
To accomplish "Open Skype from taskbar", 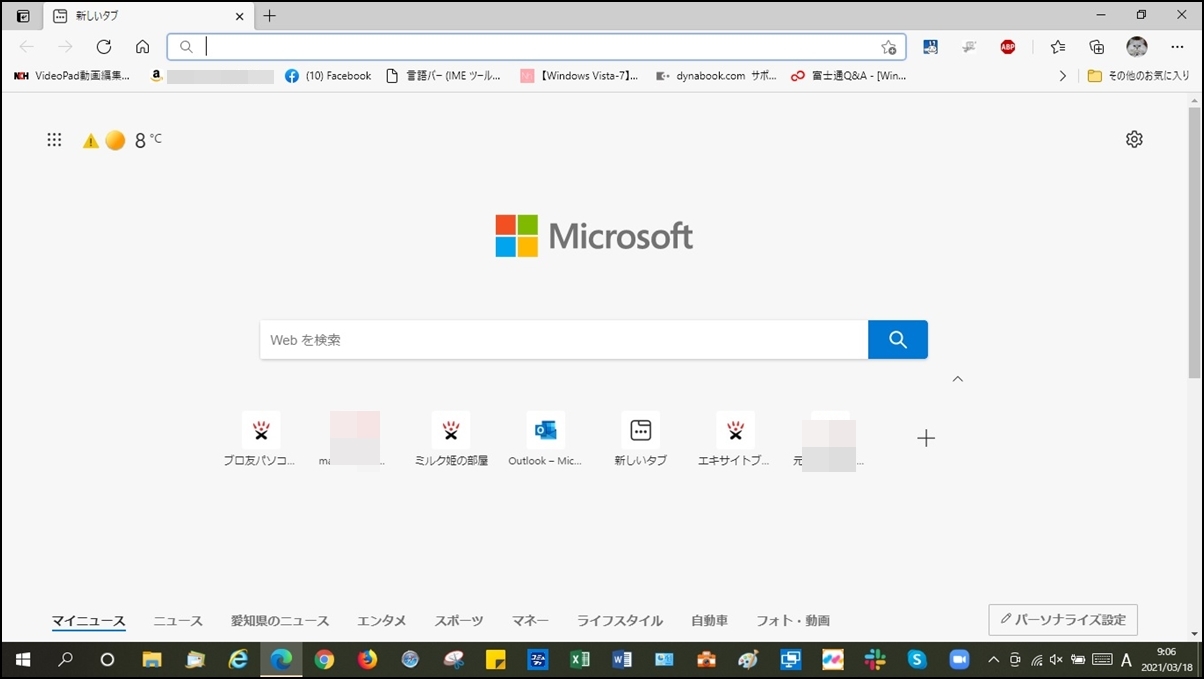I will click(917, 660).
